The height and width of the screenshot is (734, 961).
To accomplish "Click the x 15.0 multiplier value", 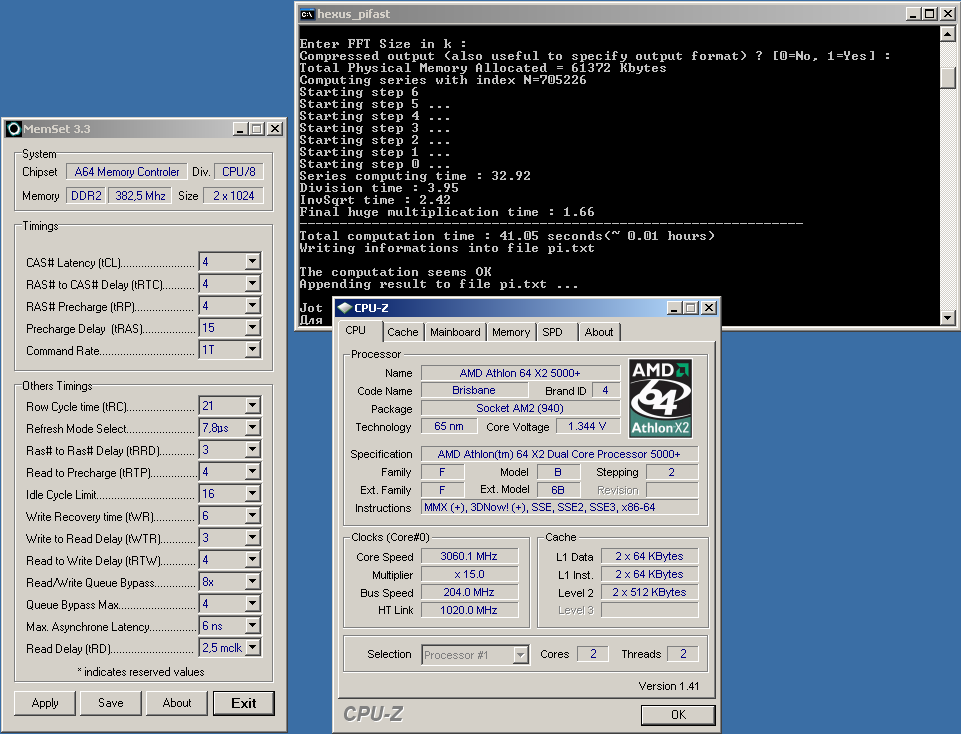I will pos(469,574).
